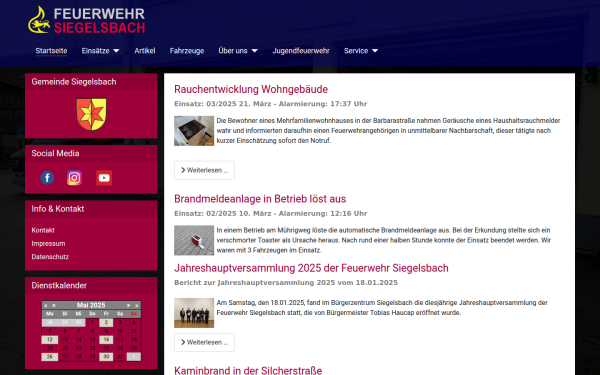Open Jahreshauptversammlung 2025 der Feuerwehr Siegelsbach
This screenshot has height=375, width=600.
pyautogui.click(x=311, y=268)
